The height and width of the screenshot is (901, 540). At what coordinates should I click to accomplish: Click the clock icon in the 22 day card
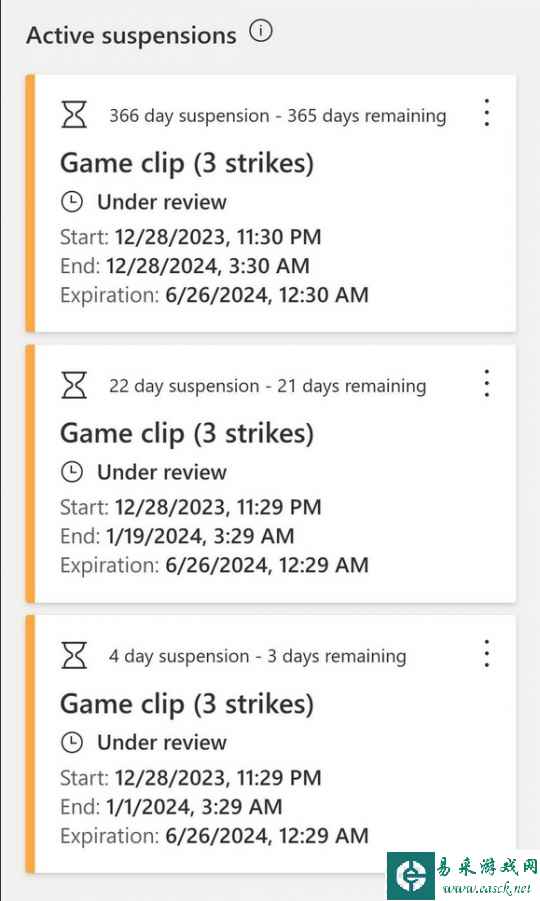click(x=72, y=472)
